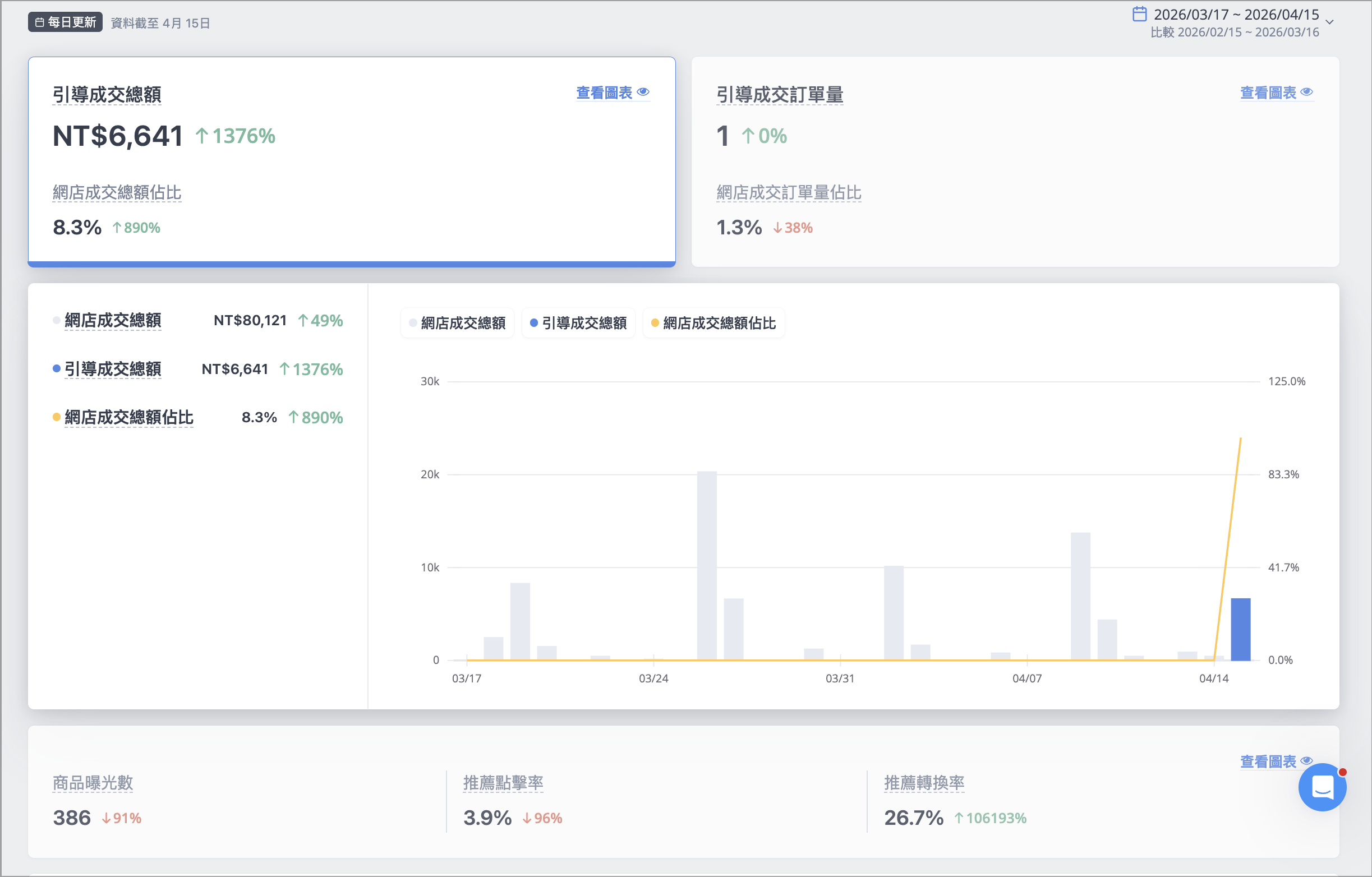Select the 引導成交訂單量 summary card title
Viewport: 1372px width, 877px height.
[780, 95]
